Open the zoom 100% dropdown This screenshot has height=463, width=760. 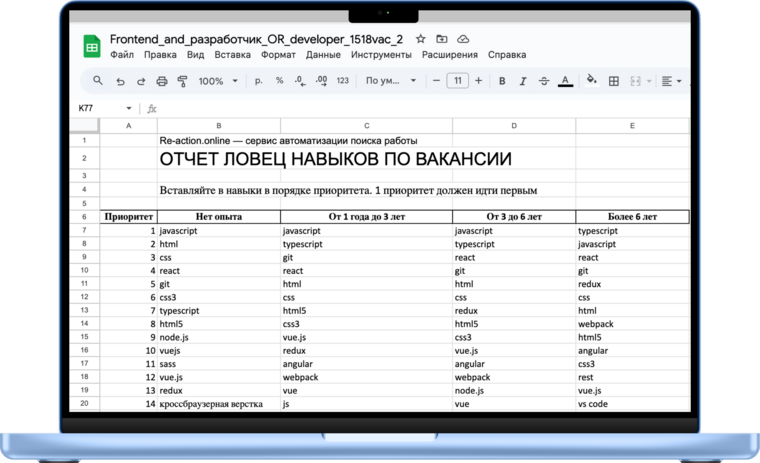click(218, 81)
